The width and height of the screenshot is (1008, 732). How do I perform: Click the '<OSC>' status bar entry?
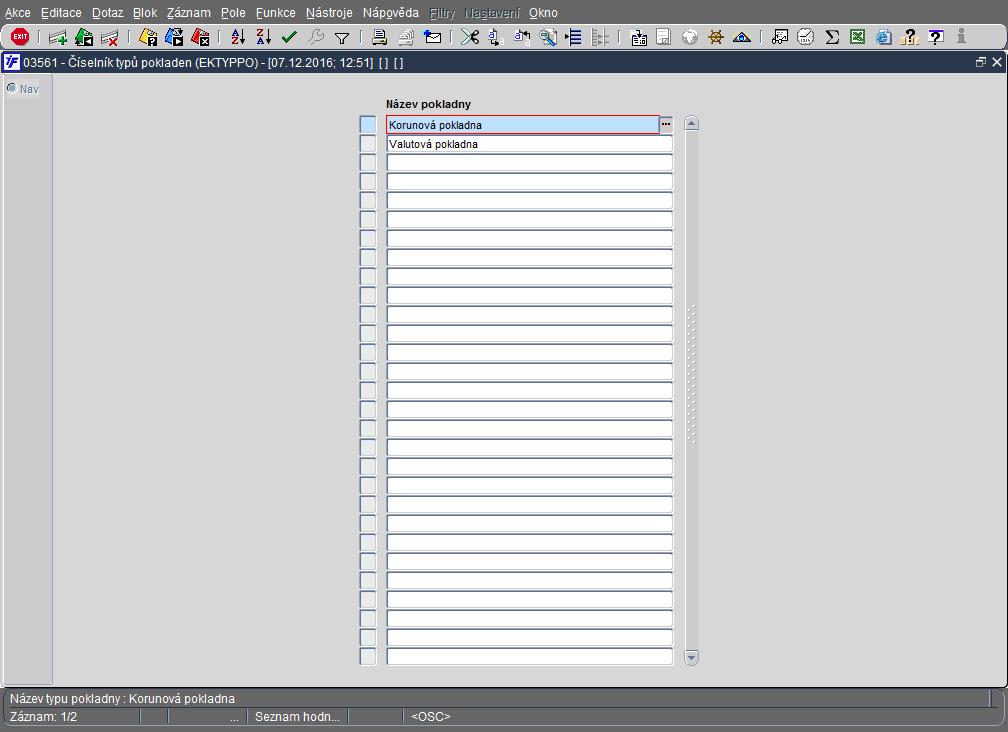(x=431, y=717)
